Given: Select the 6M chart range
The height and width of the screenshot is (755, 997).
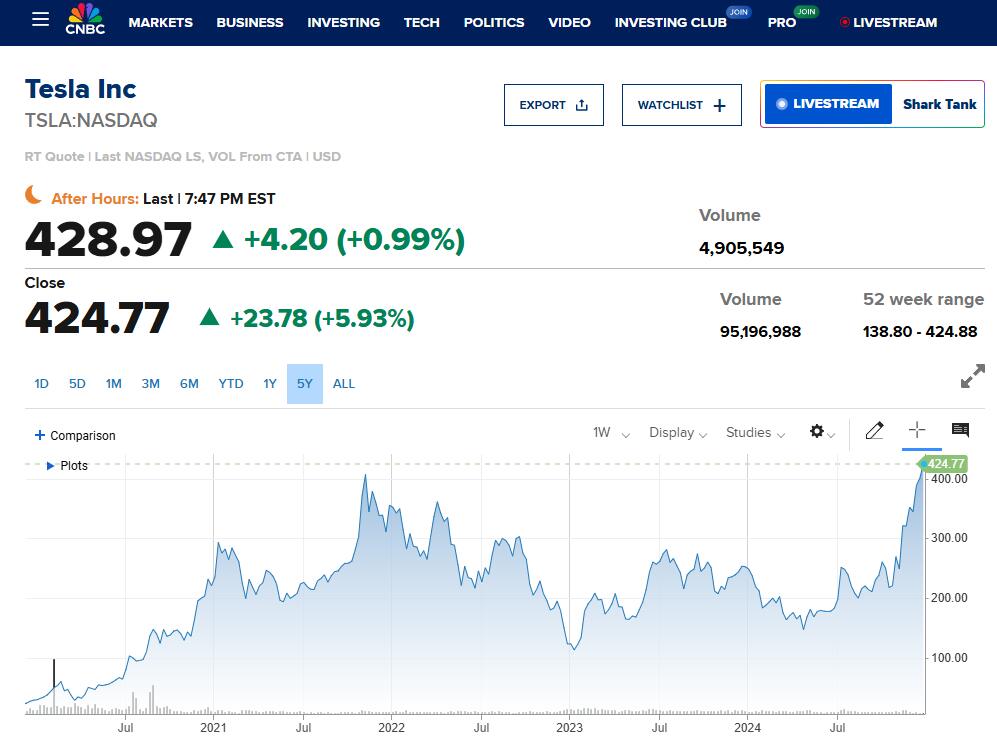Looking at the screenshot, I should 189,384.
